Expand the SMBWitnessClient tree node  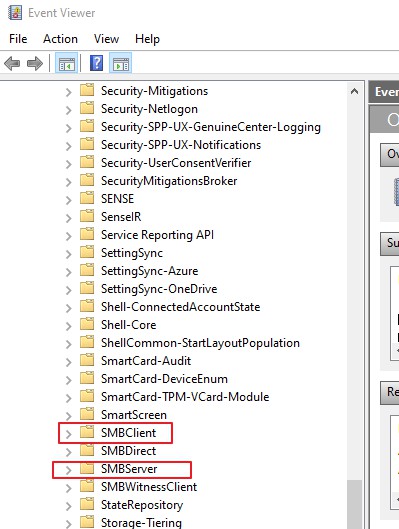(x=68, y=488)
